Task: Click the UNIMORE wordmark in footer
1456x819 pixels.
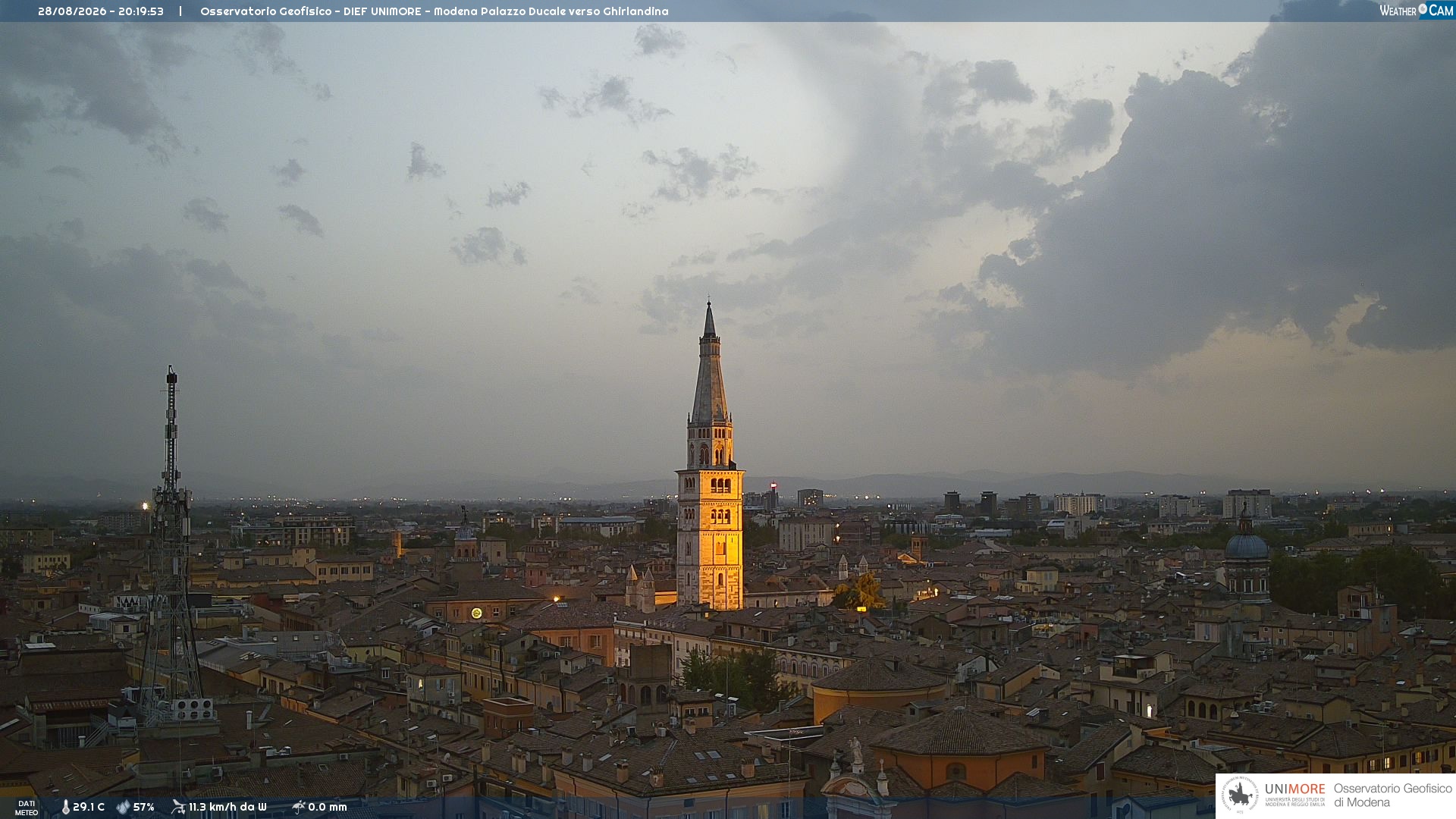Action: [1295, 789]
